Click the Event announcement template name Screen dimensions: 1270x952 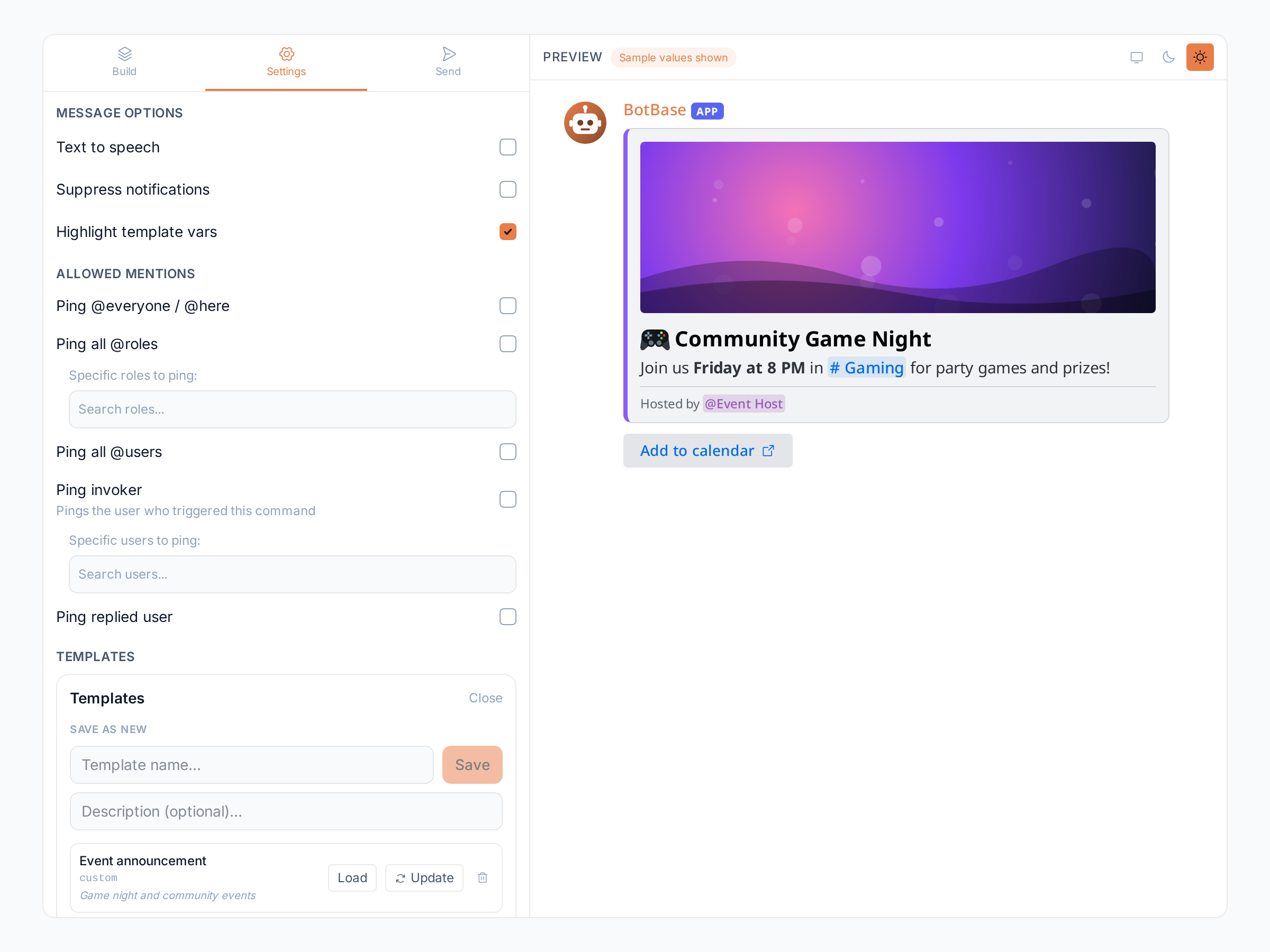142,861
